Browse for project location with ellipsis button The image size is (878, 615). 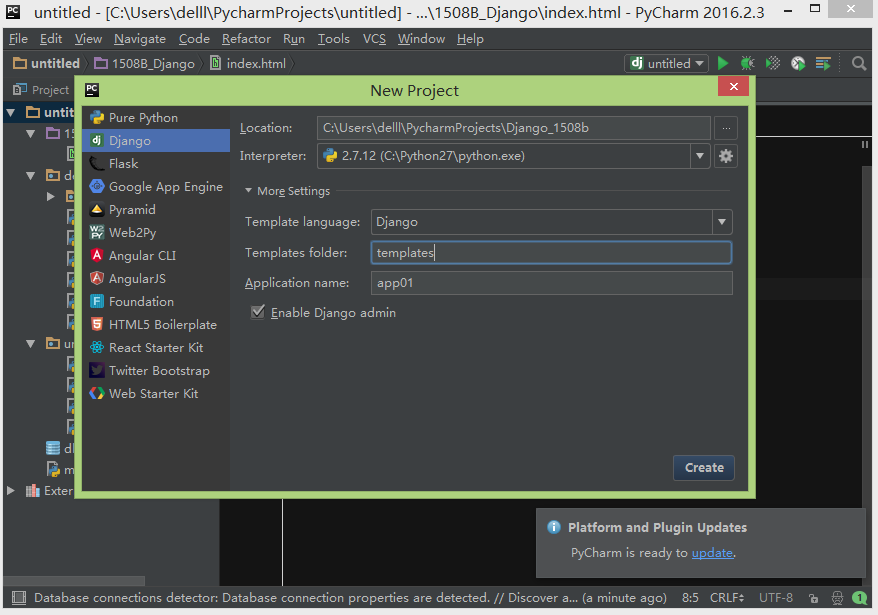coord(726,128)
